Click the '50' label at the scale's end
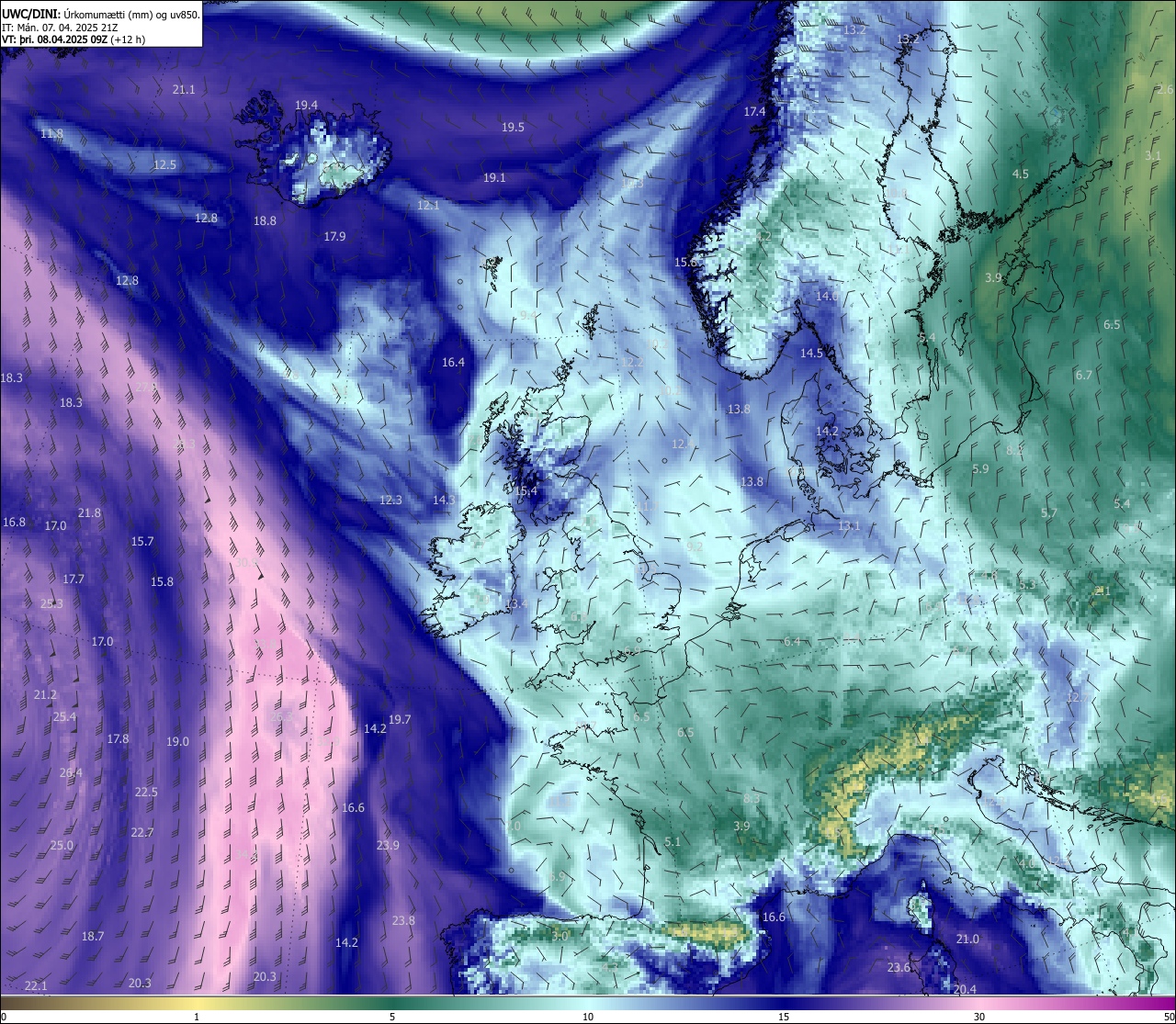The image size is (1176, 1024). point(1169,1016)
